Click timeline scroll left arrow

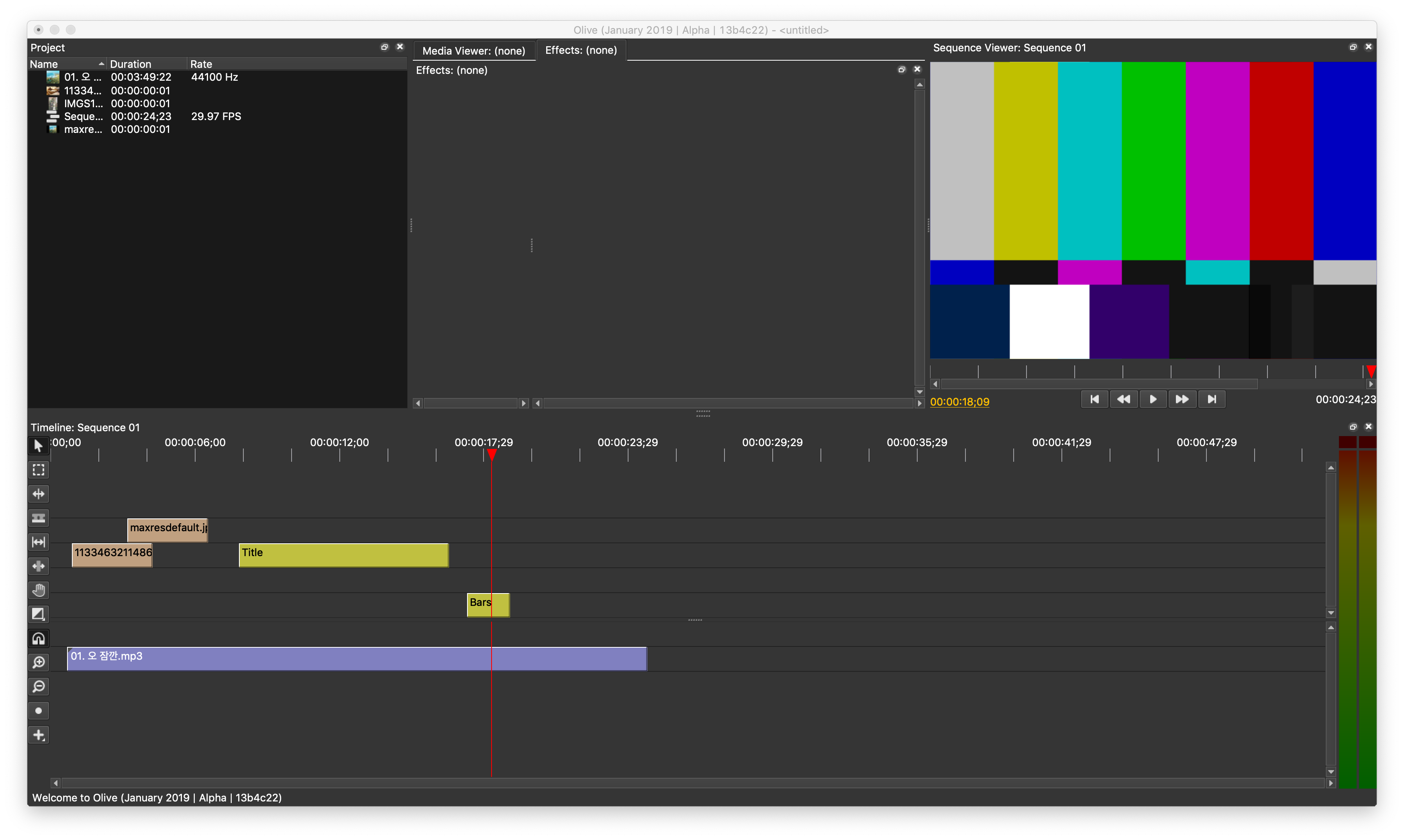(x=55, y=783)
